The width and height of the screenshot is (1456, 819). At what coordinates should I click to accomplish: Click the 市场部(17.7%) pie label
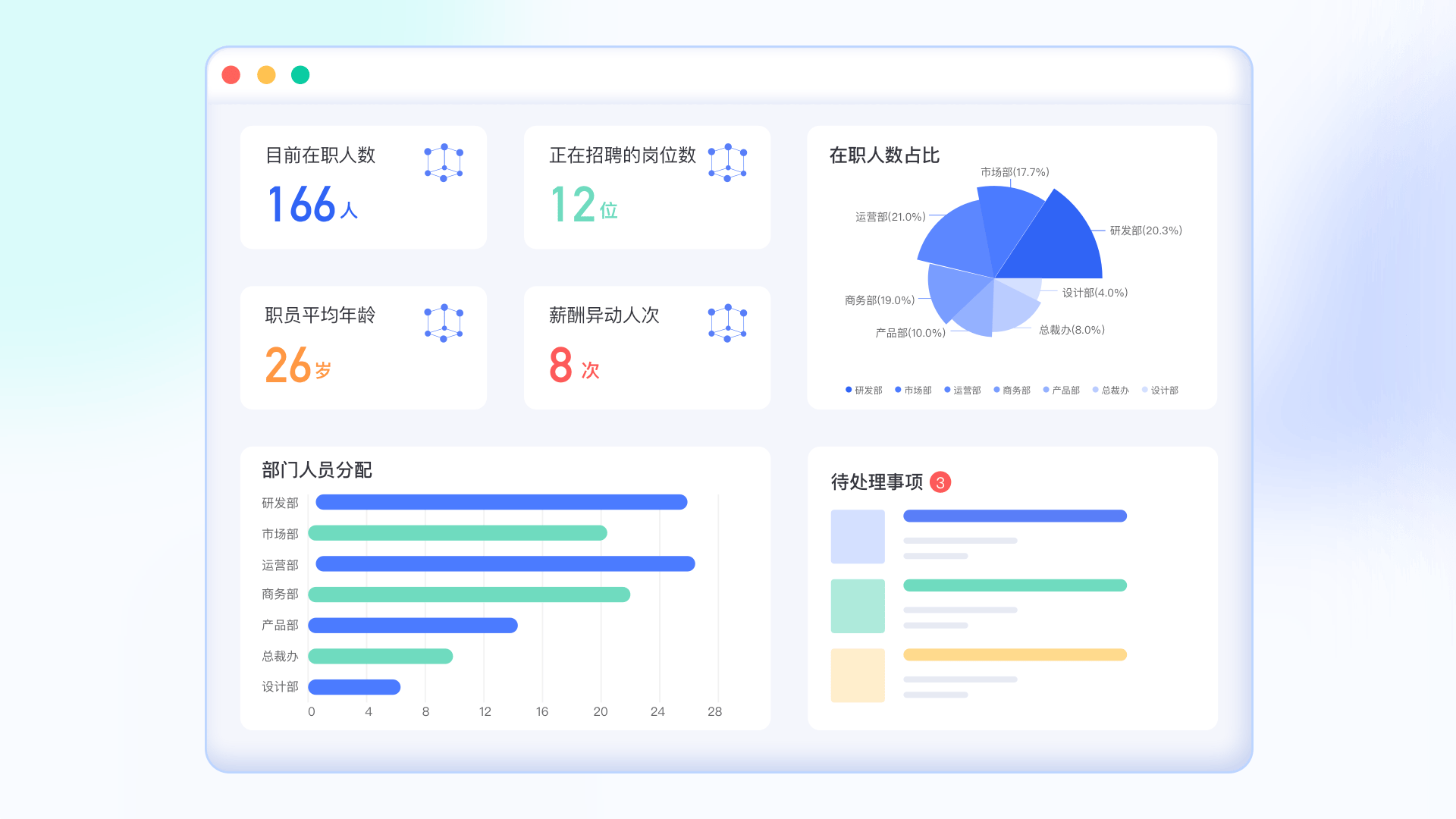(x=1015, y=172)
